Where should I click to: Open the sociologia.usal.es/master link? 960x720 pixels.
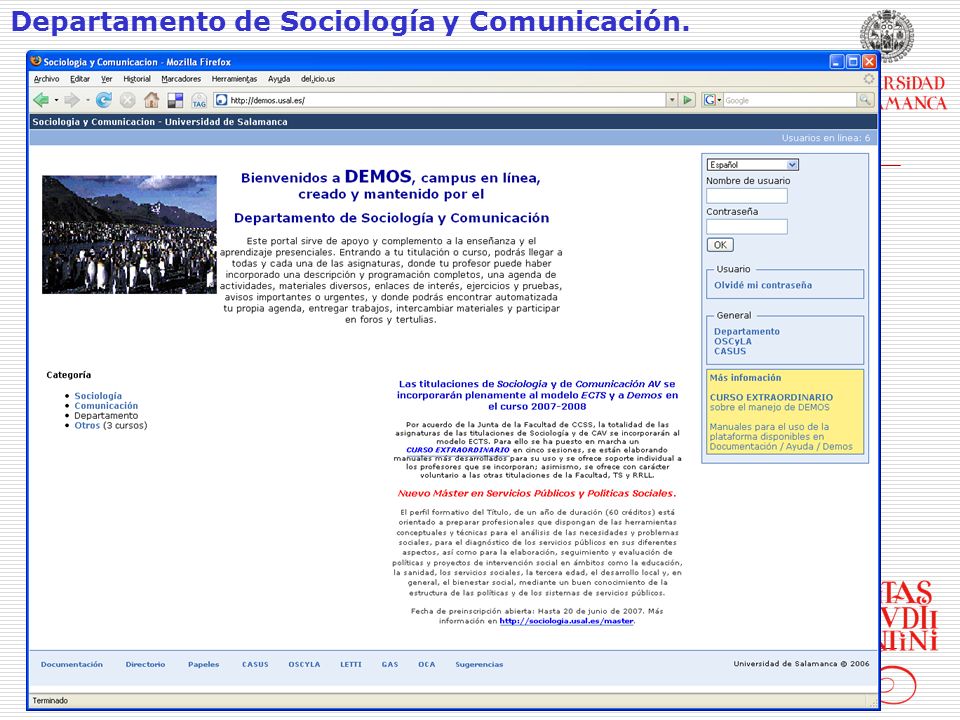click(566, 621)
